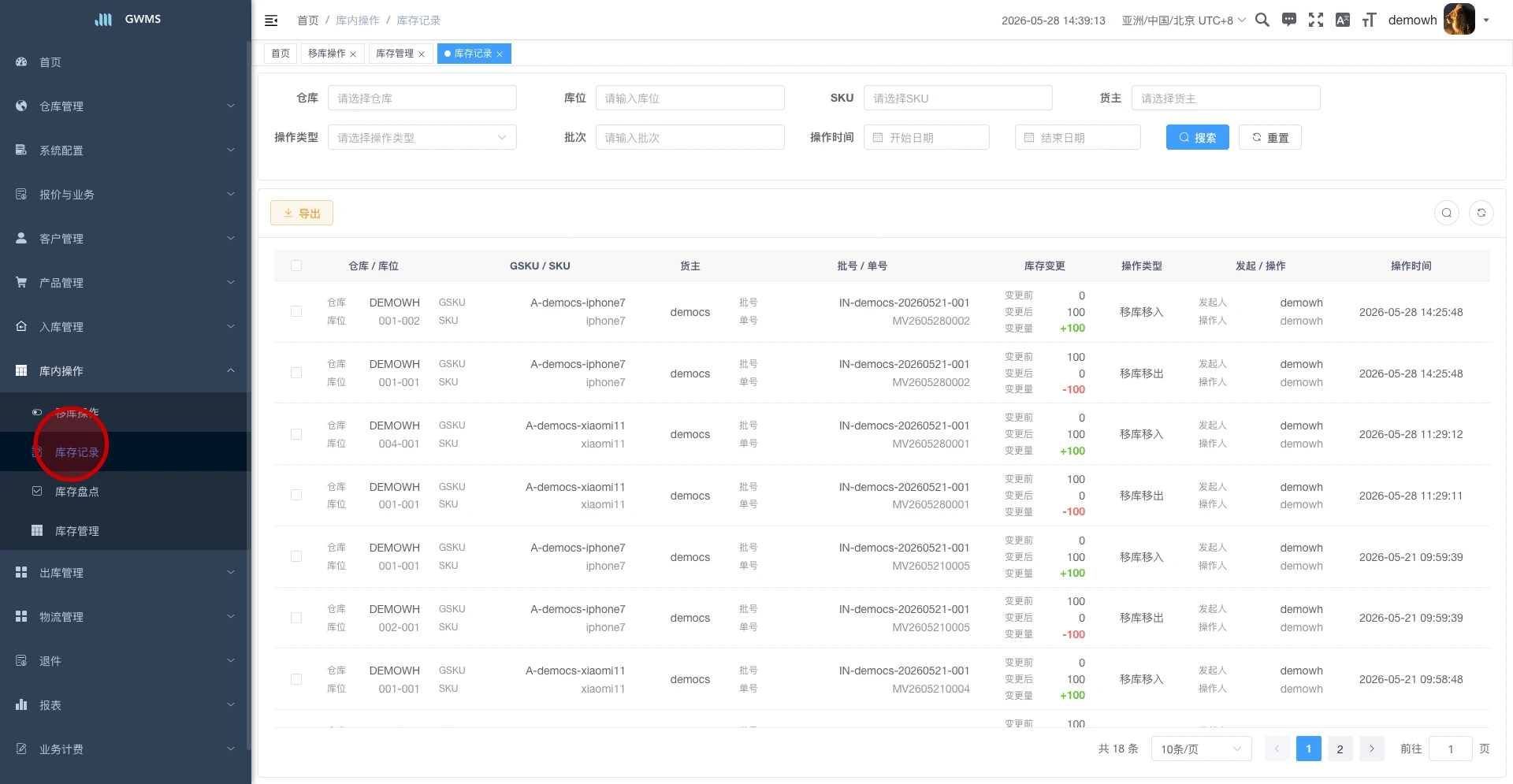Go to next page arrow
The height and width of the screenshot is (784, 1513).
click(x=1372, y=749)
